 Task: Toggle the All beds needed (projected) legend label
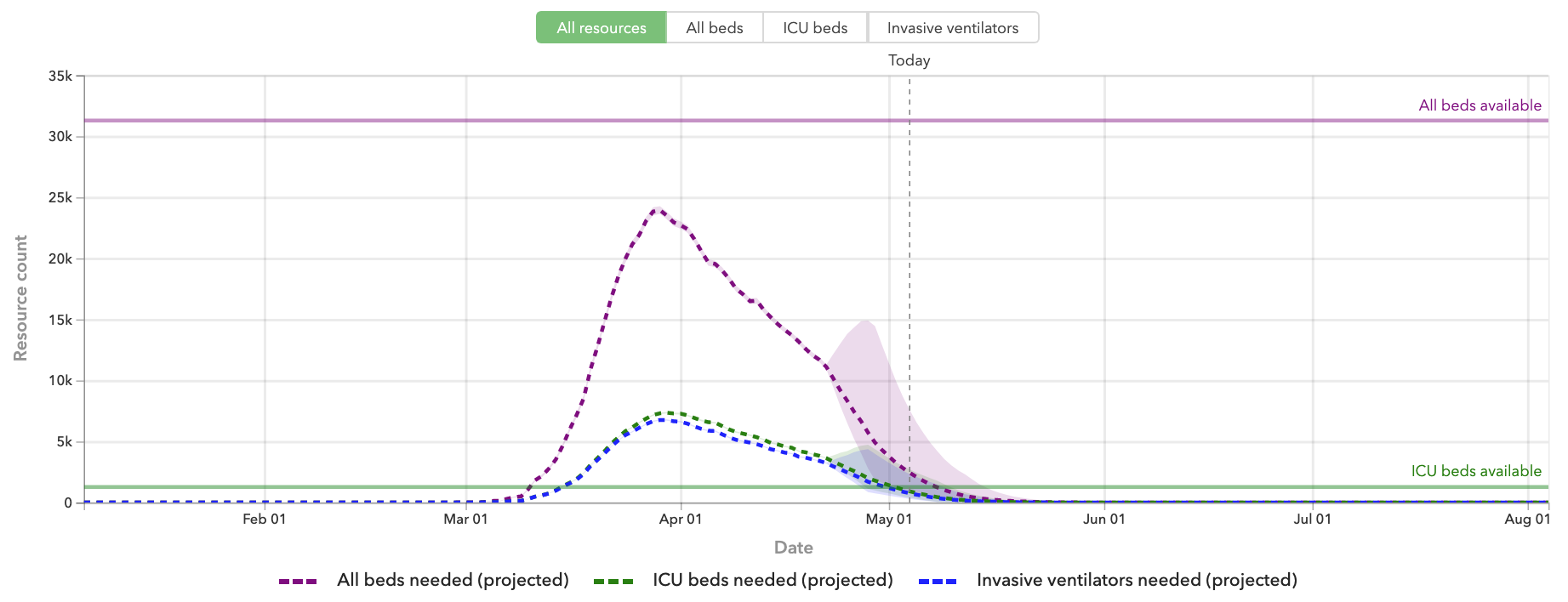click(x=453, y=580)
